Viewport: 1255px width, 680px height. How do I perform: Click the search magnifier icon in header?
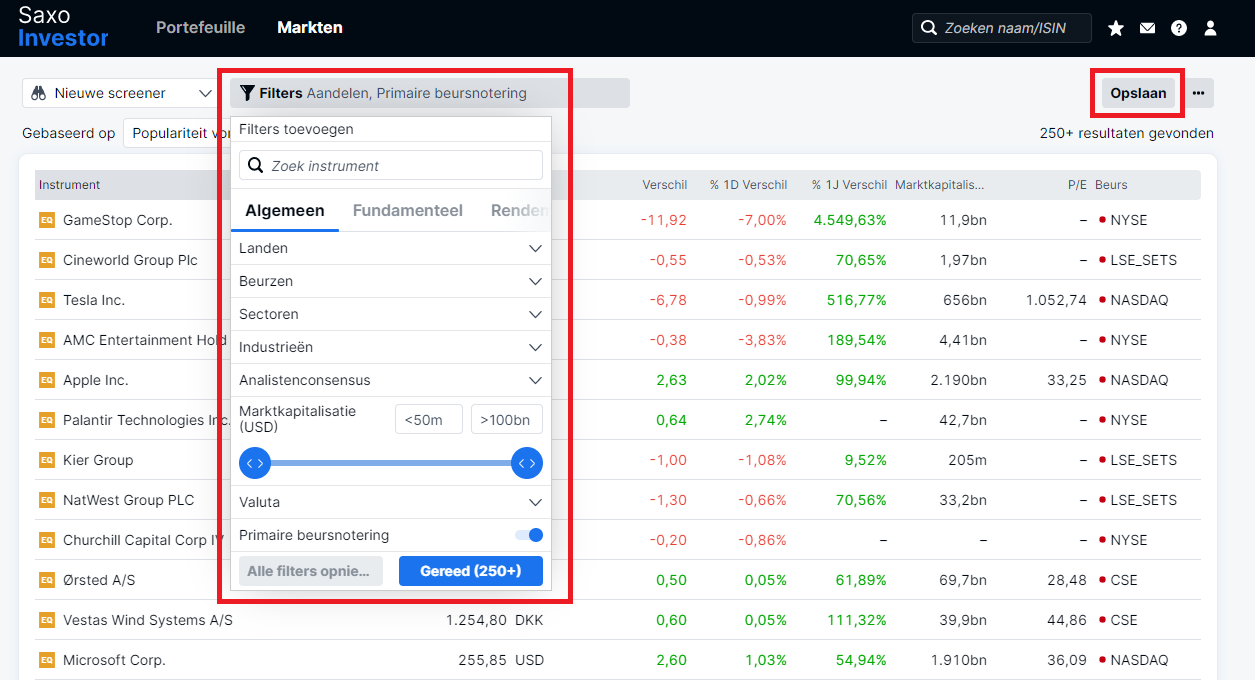coord(929,28)
